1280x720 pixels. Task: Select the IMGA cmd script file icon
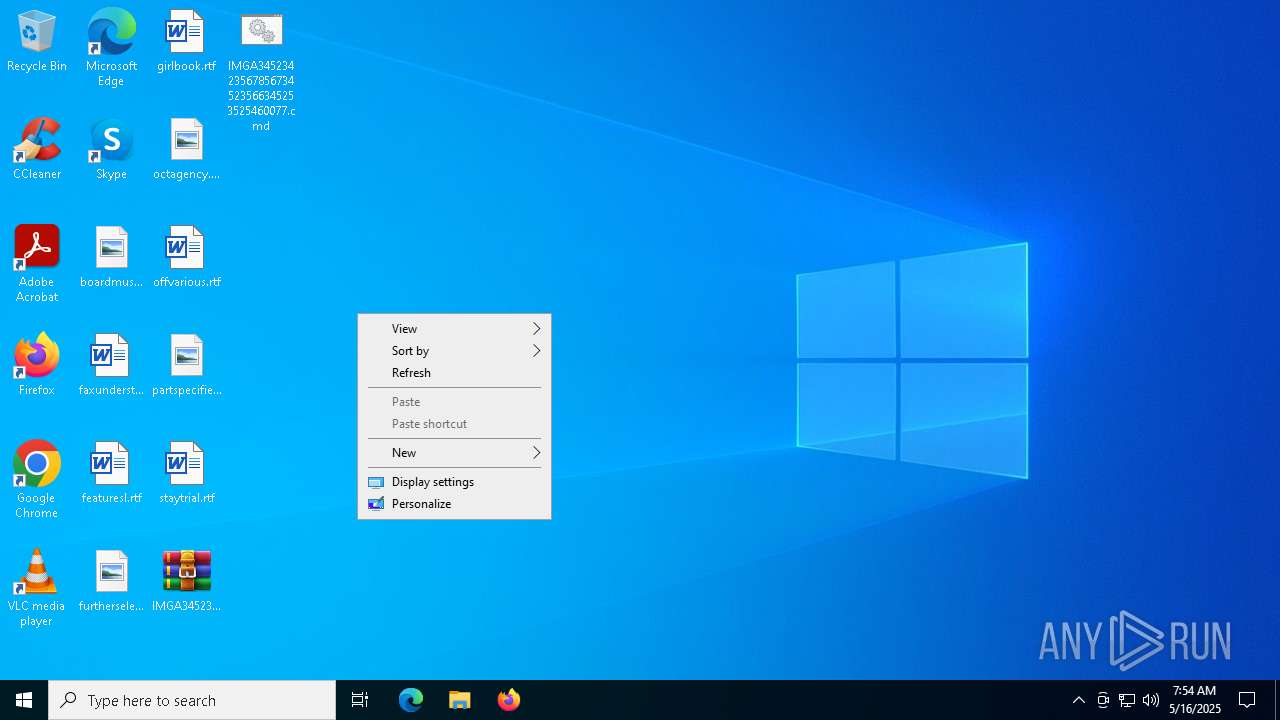[261, 72]
